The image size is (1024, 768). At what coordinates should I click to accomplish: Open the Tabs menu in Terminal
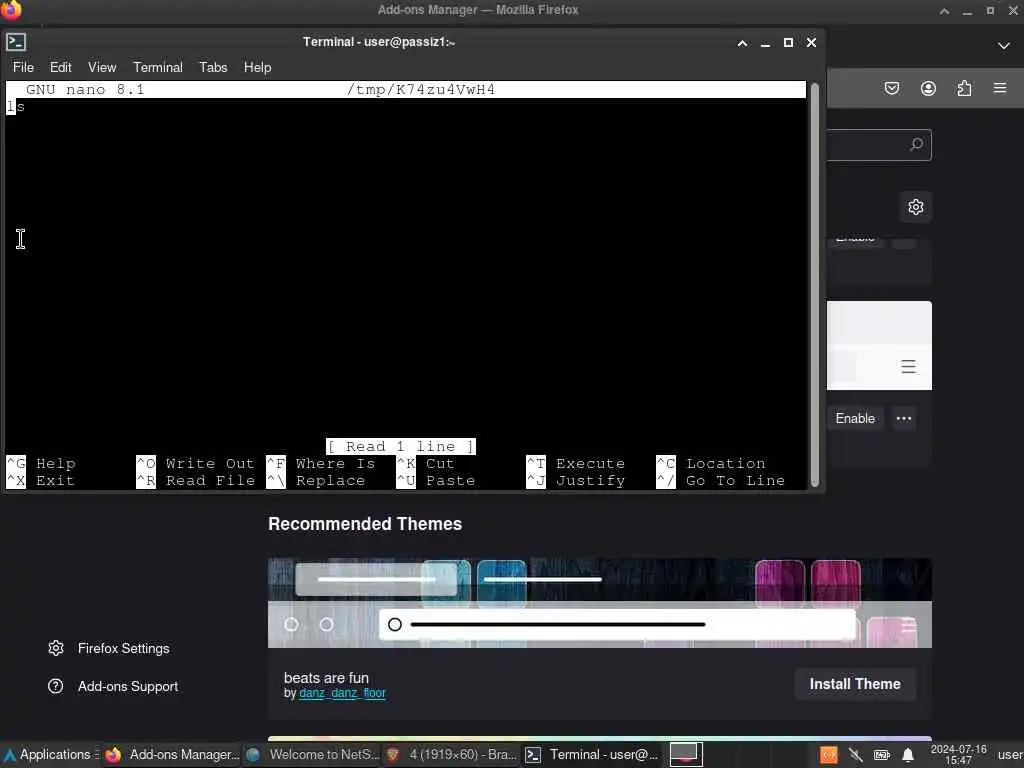213,67
